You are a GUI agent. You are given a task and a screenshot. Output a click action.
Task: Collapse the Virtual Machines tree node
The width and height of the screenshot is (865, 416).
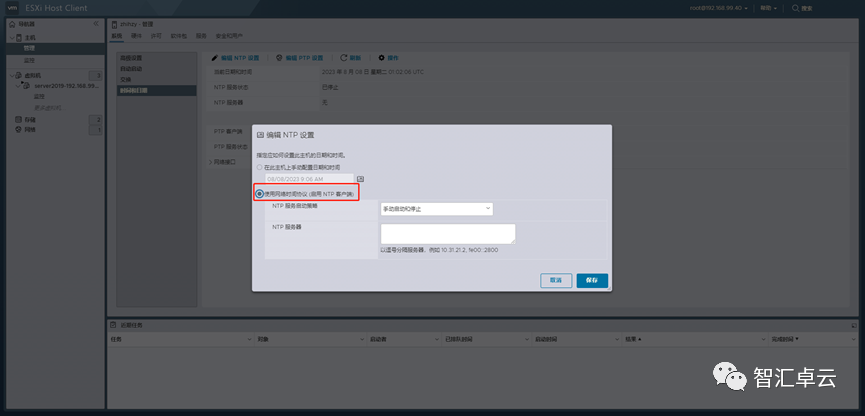[x=11, y=76]
